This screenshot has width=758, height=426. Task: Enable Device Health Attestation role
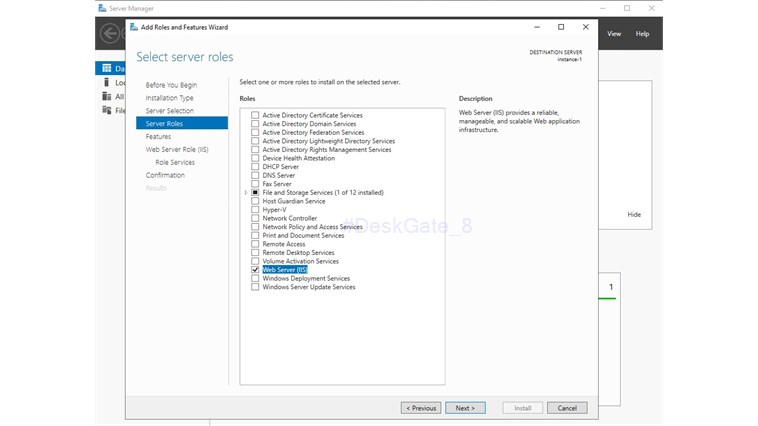click(255, 158)
